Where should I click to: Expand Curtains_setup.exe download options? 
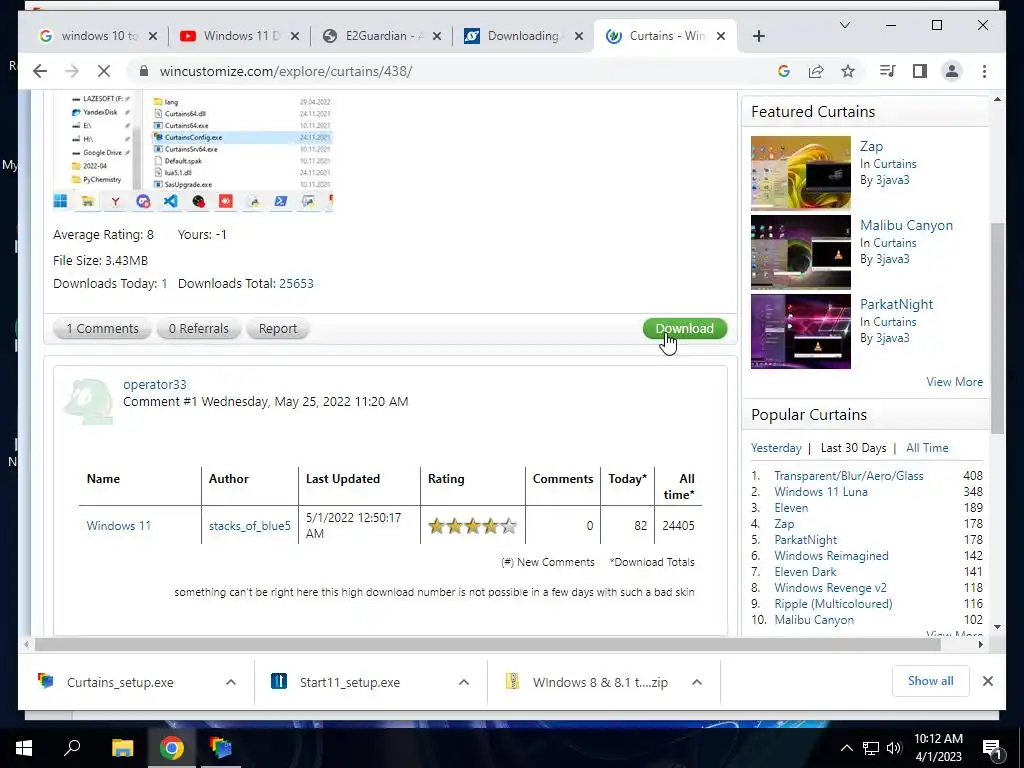click(231, 682)
